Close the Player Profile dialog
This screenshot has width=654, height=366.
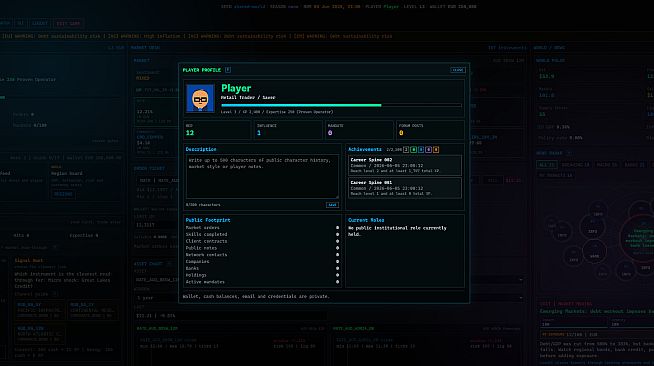pyautogui.click(x=458, y=70)
